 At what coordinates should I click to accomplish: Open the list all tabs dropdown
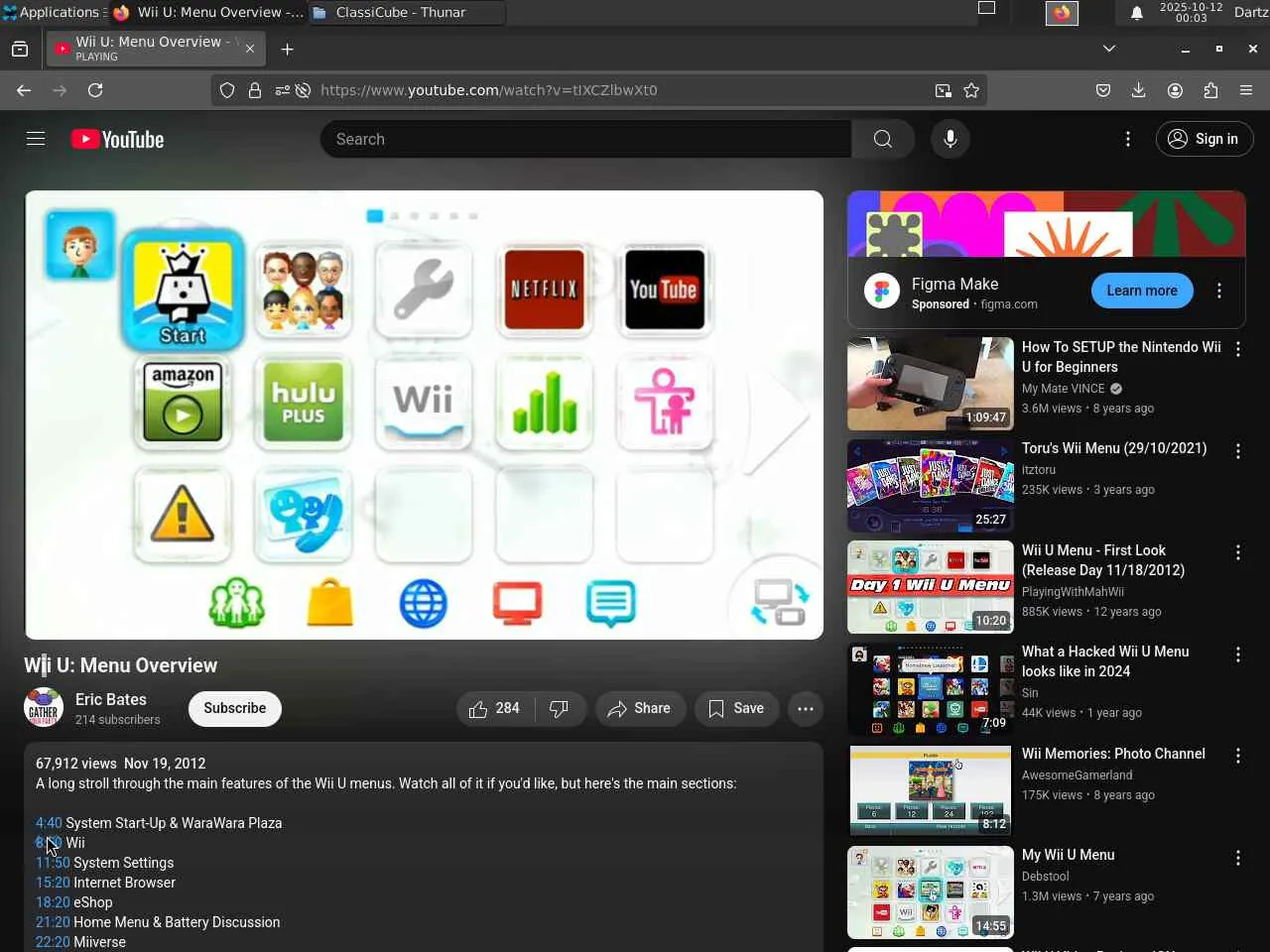click(x=1109, y=49)
